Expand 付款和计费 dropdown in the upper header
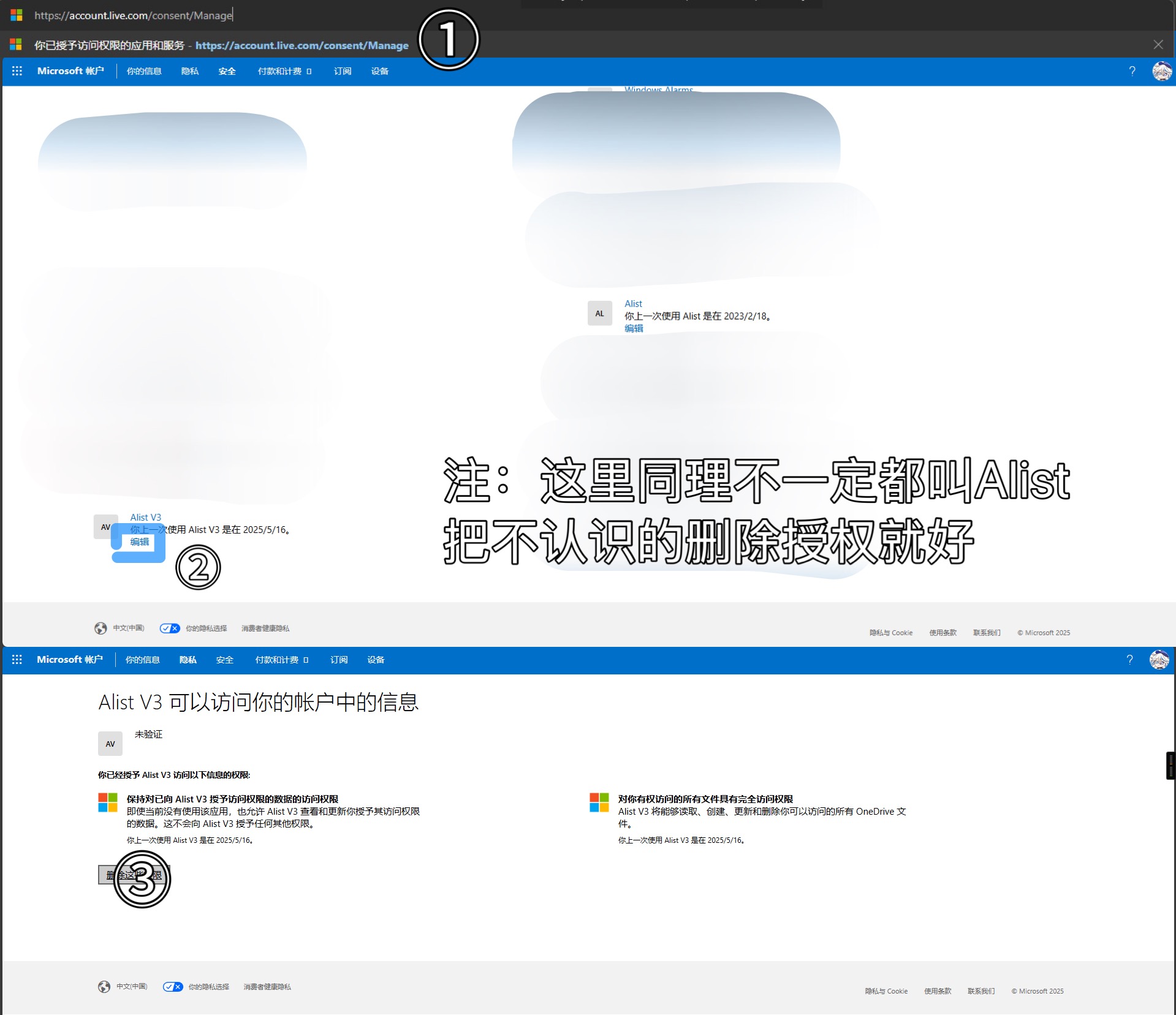1176x1015 pixels. click(284, 71)
